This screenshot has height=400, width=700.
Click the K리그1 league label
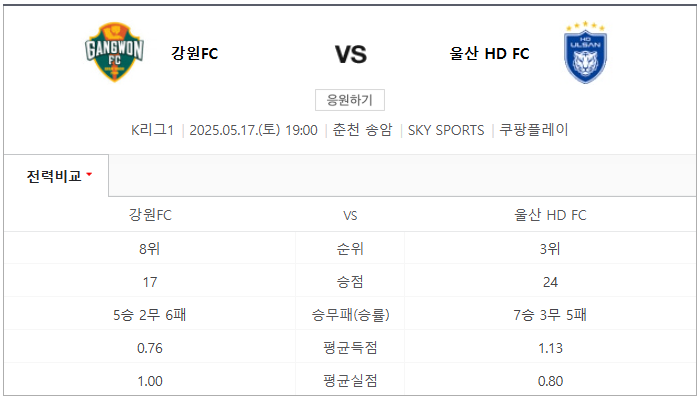(x=152, y=130)
